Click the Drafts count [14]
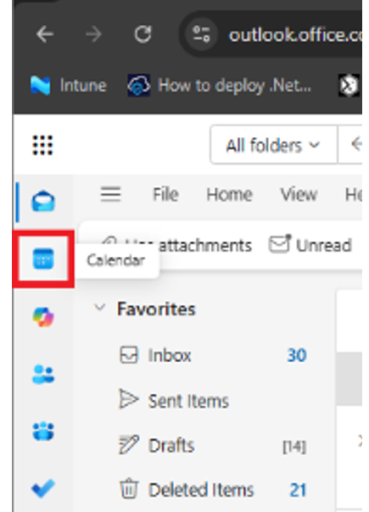This screenshot has width=369, height=512. (x=294, y=447)
